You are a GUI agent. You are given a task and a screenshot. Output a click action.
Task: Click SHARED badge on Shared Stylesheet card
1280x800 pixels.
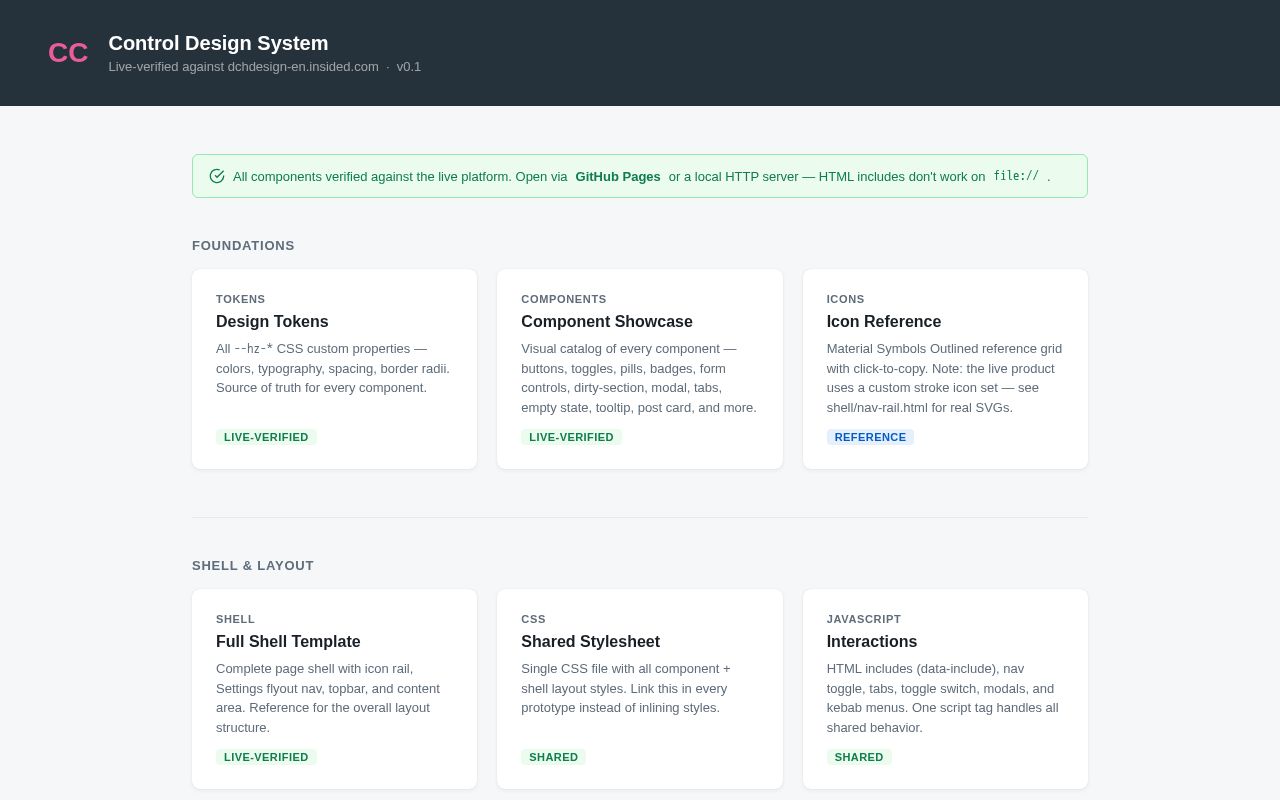[x=553, y=757]
